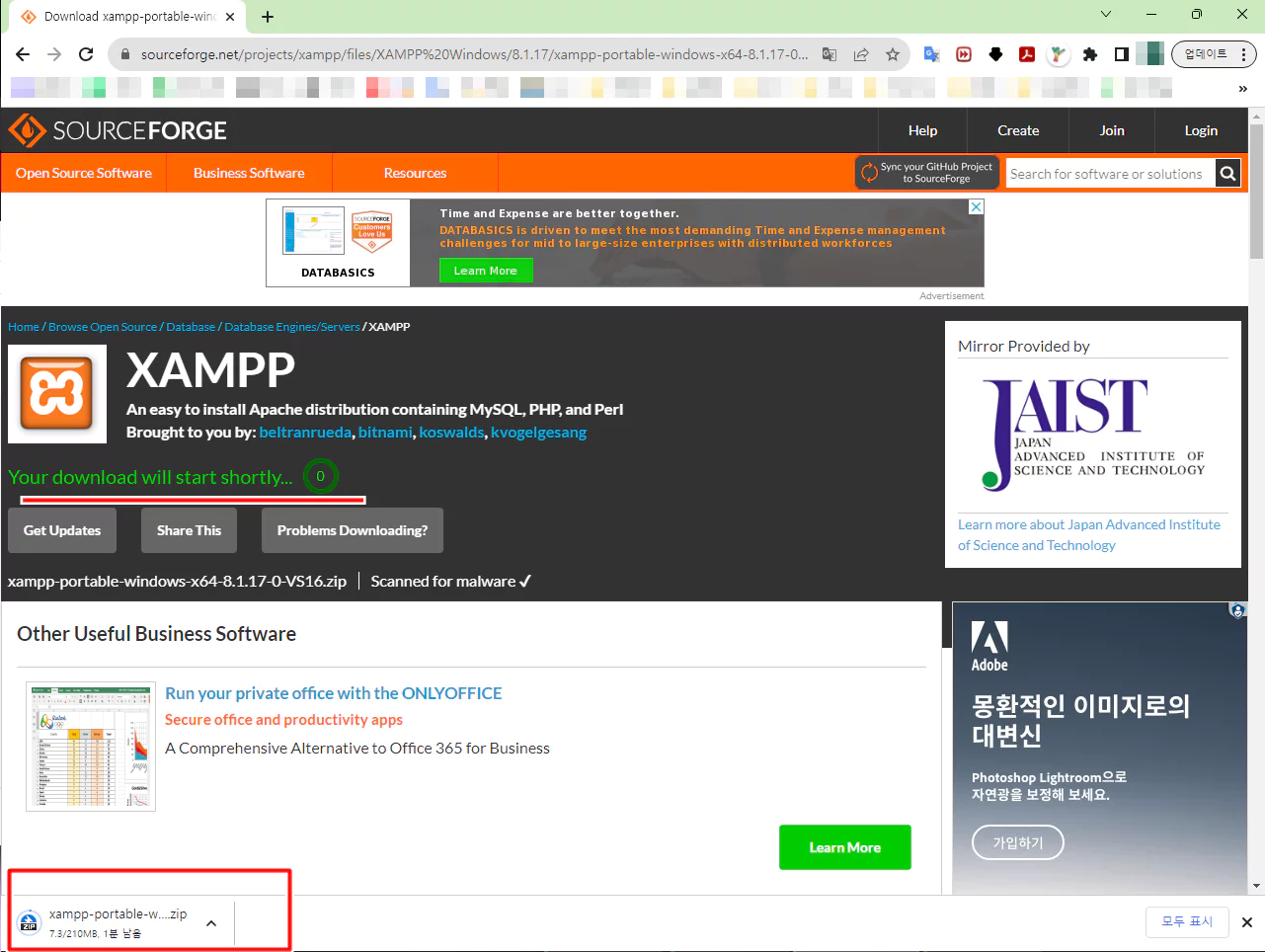The height and width of the screenshot is (952, 1265).
Task: Open kvogelgesang profile link
Action: coord(538,433)
